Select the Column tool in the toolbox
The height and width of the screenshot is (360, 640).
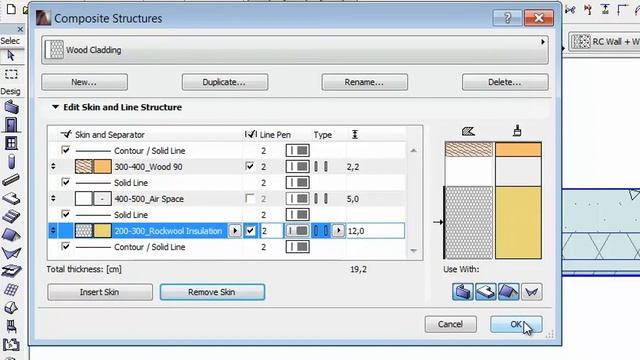[11, 161]
